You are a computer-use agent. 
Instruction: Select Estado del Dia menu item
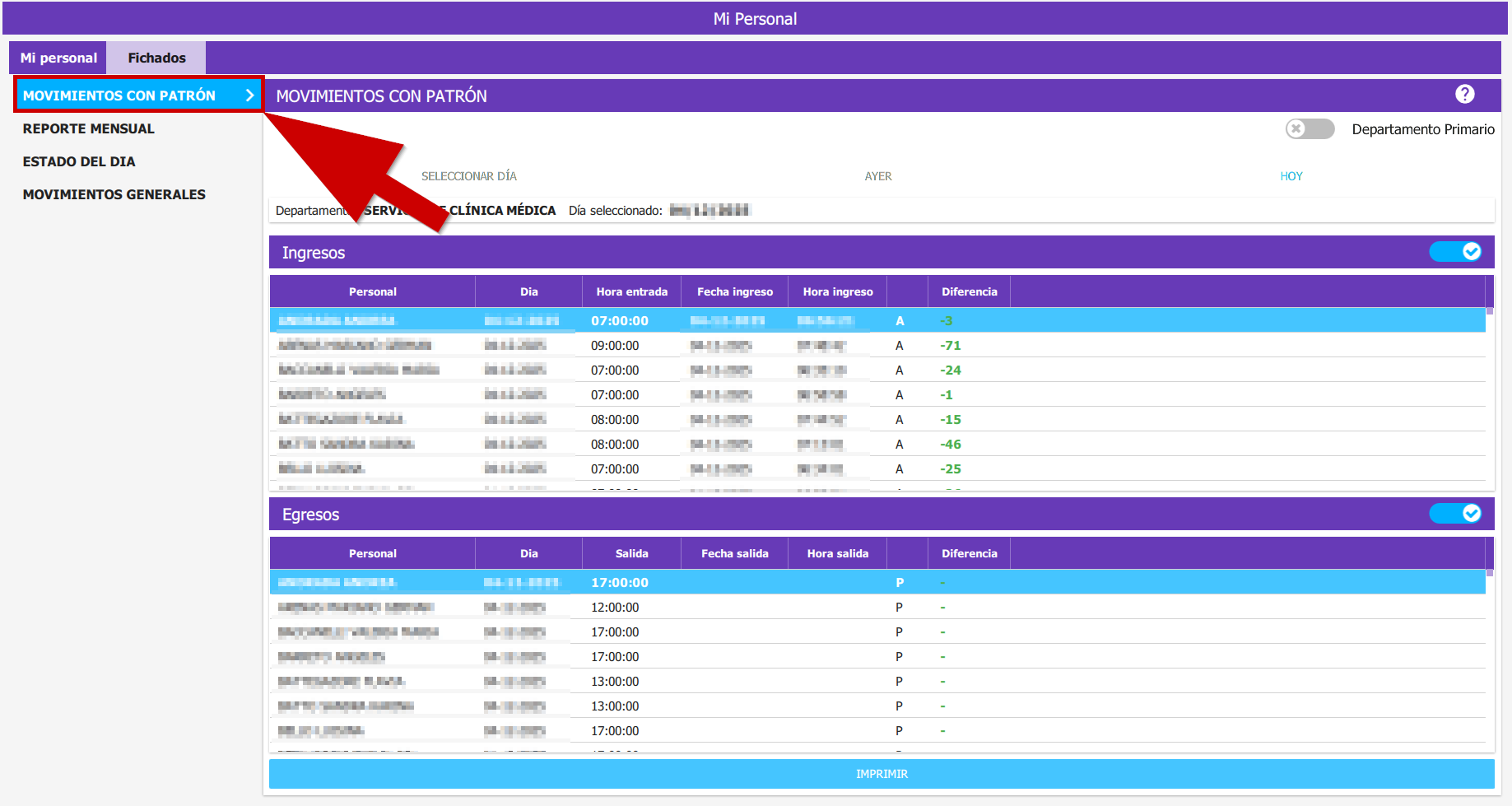pos(79,161)
